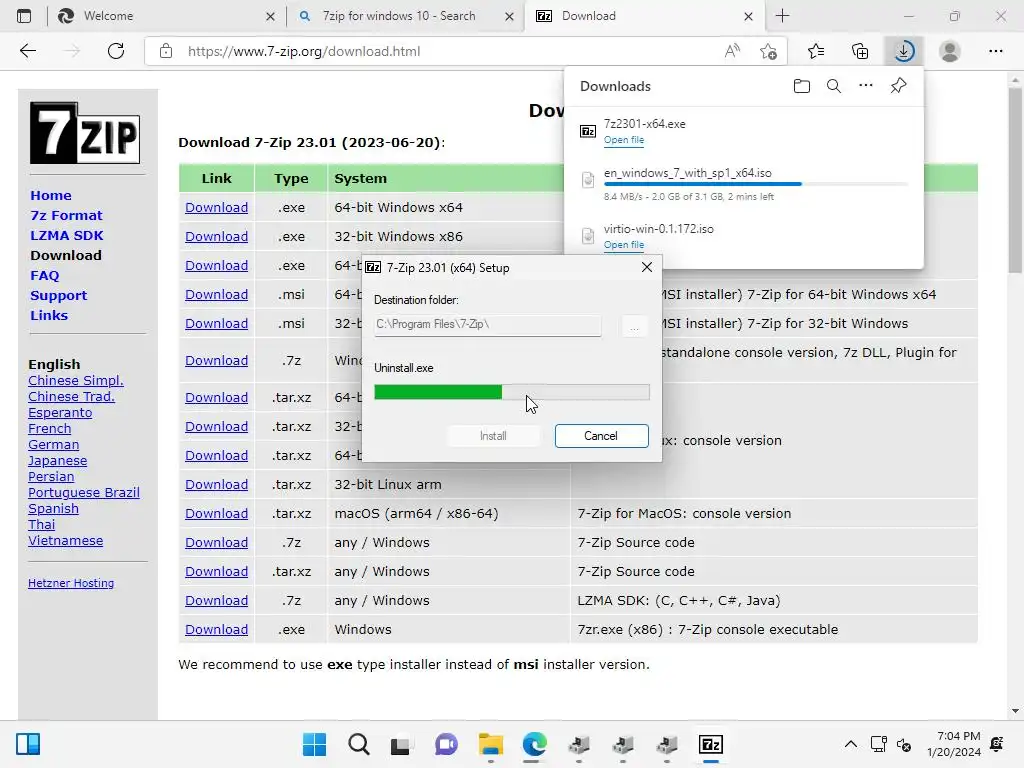Open More options in Downloads panel

coord(865,86)
